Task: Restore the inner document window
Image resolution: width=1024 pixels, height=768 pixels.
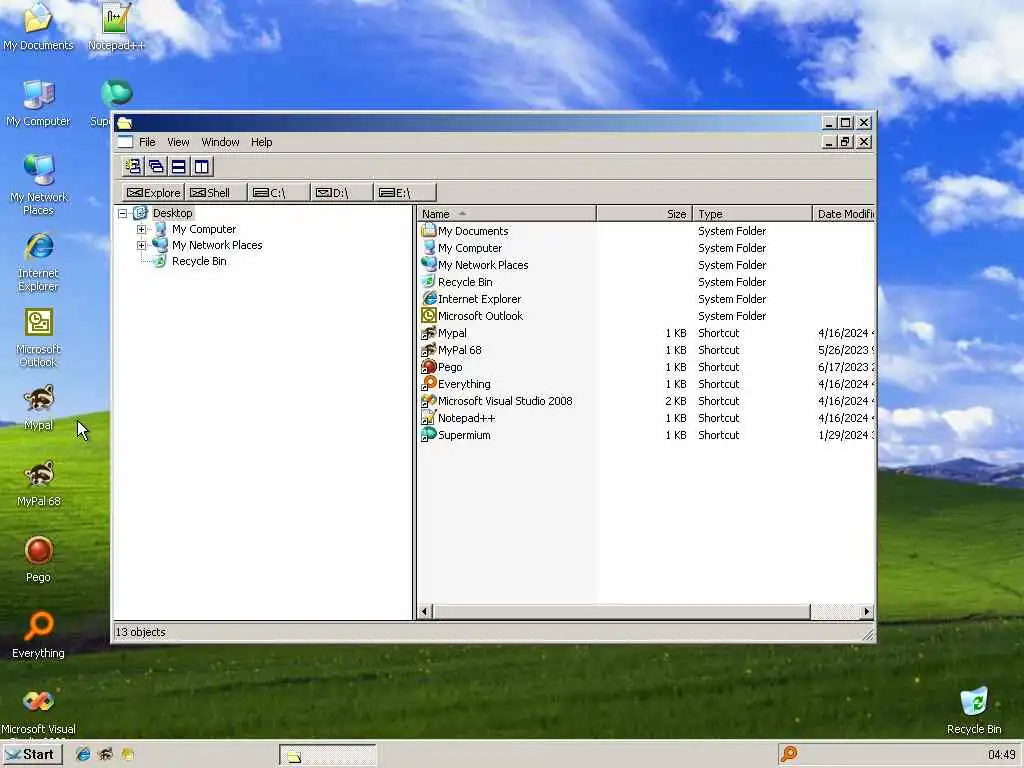Action: point(846,142)
